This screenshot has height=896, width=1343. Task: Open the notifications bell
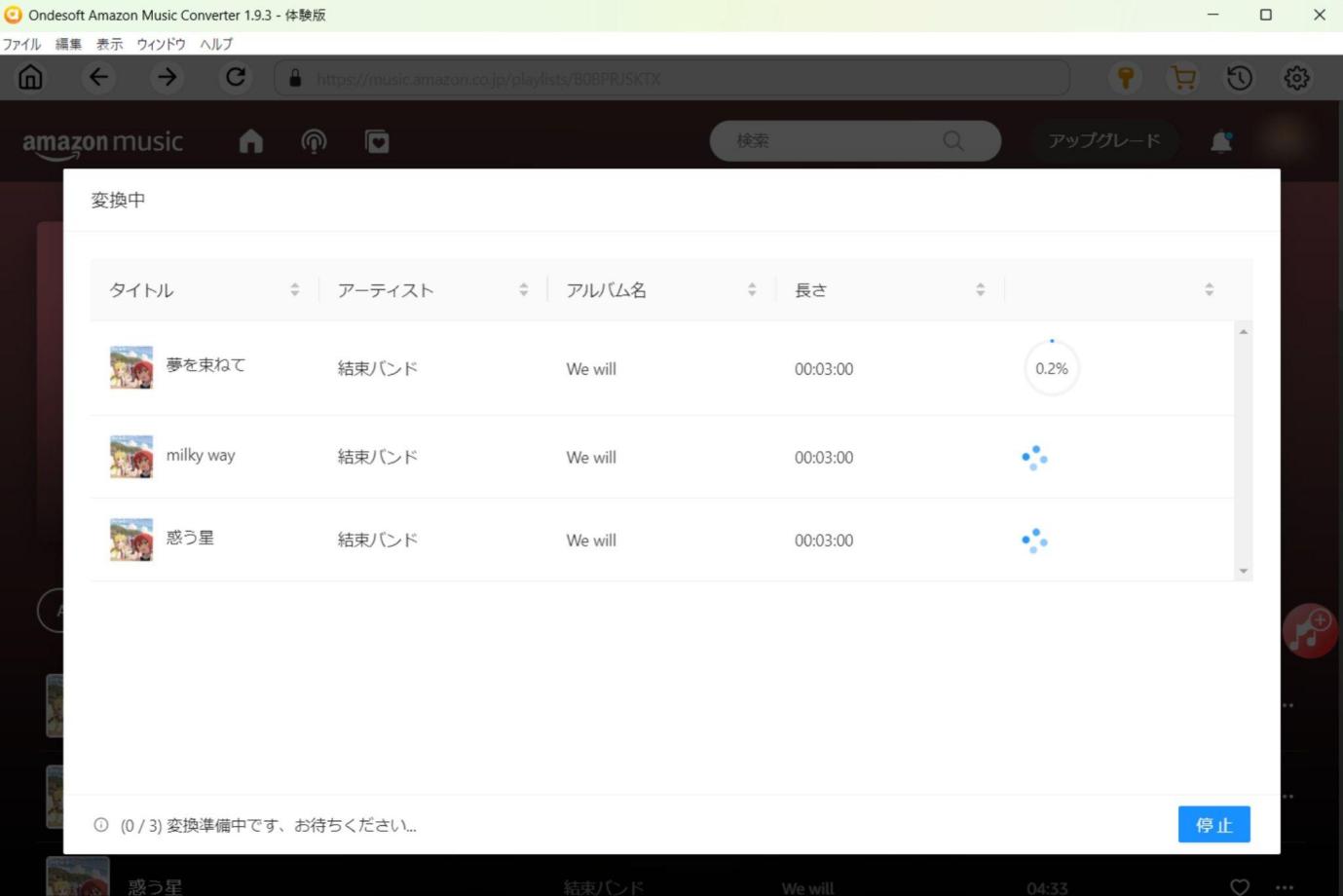(1220, 141)
